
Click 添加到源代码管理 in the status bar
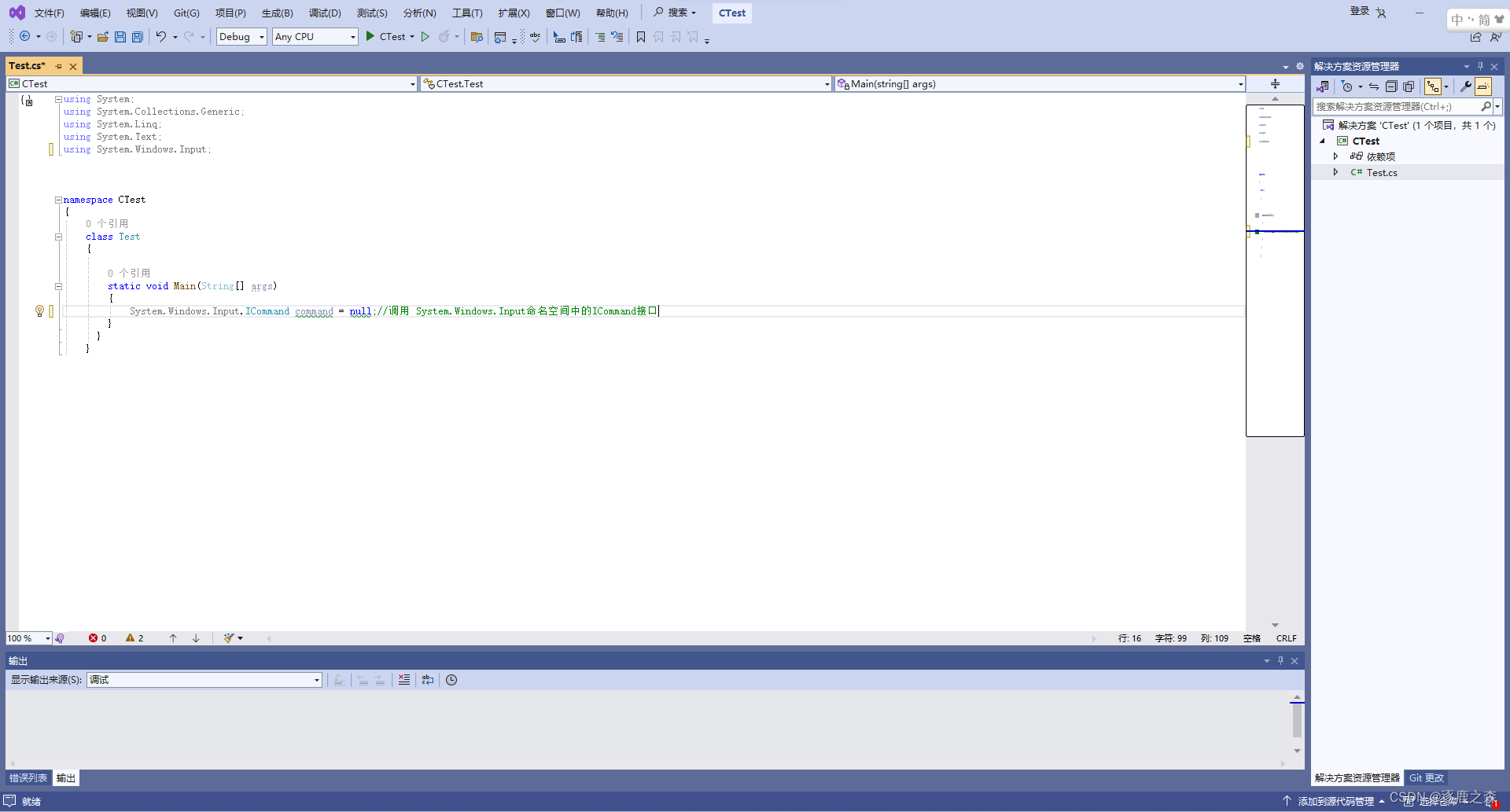[x=1336, y=801]
